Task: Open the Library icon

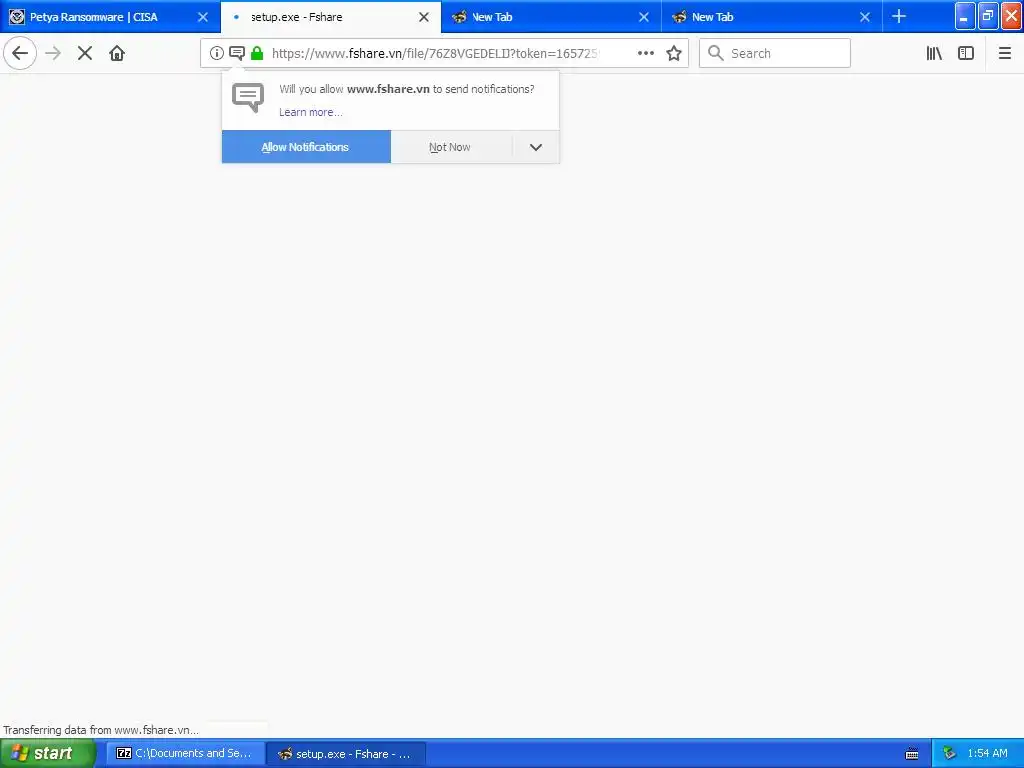Action: coord(934,53)
